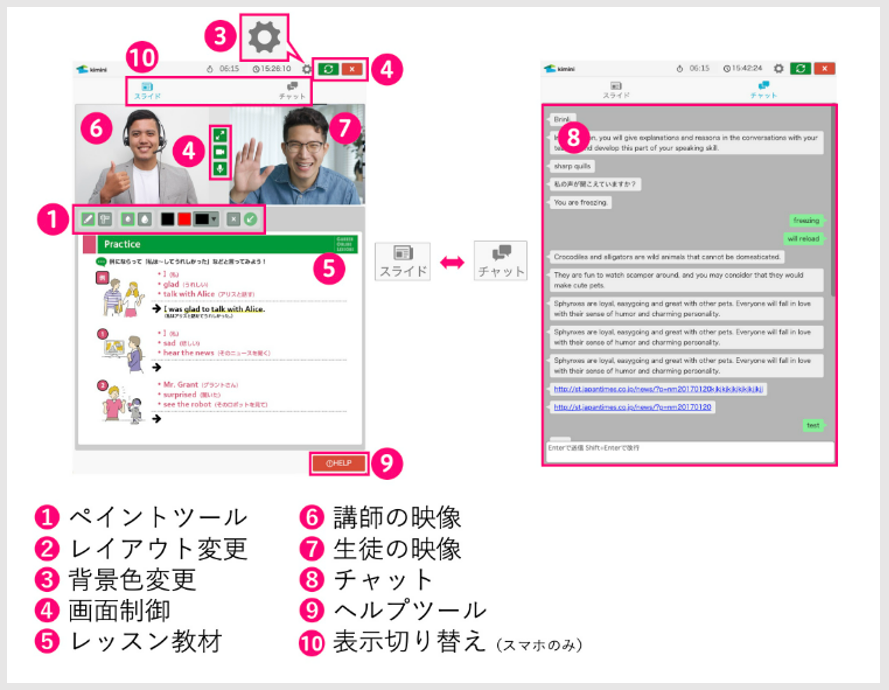Click the chat message input field
Screen dimensions: 889x690
point(689,452)
